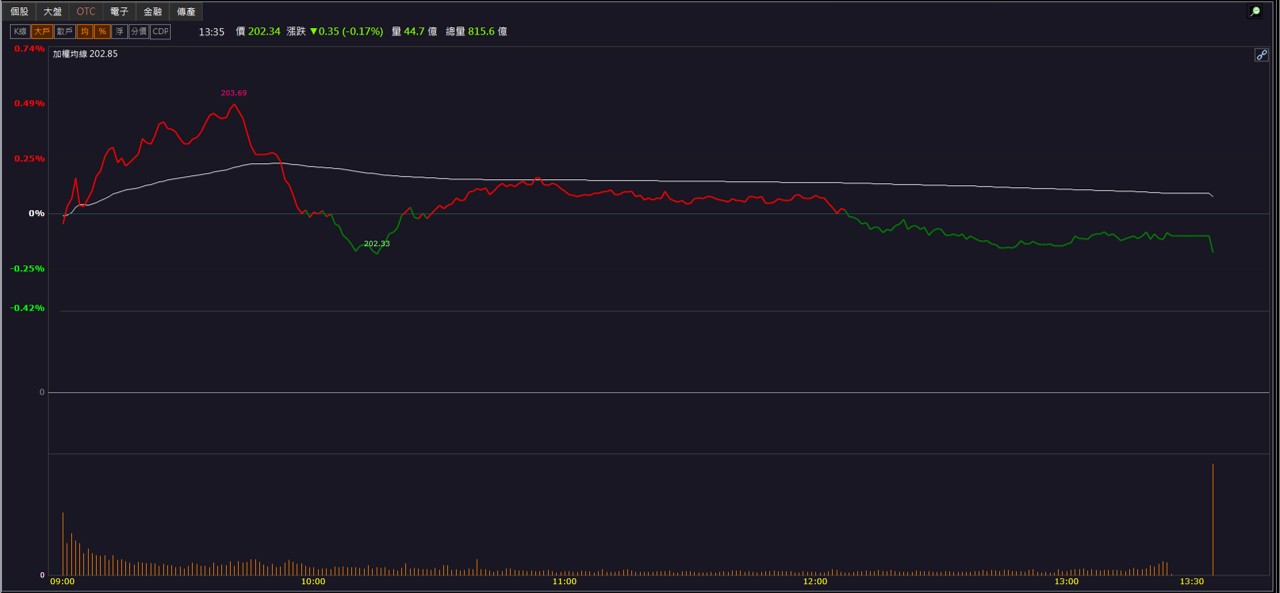Click the 202.33 low price label
Screen dimensions: 1280x593
[377, 244]
